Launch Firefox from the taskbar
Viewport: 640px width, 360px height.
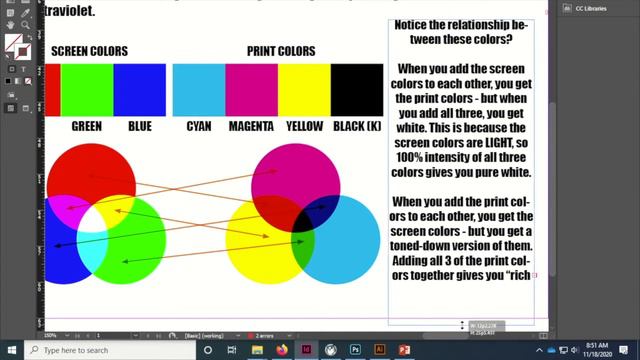pos(282,350)
